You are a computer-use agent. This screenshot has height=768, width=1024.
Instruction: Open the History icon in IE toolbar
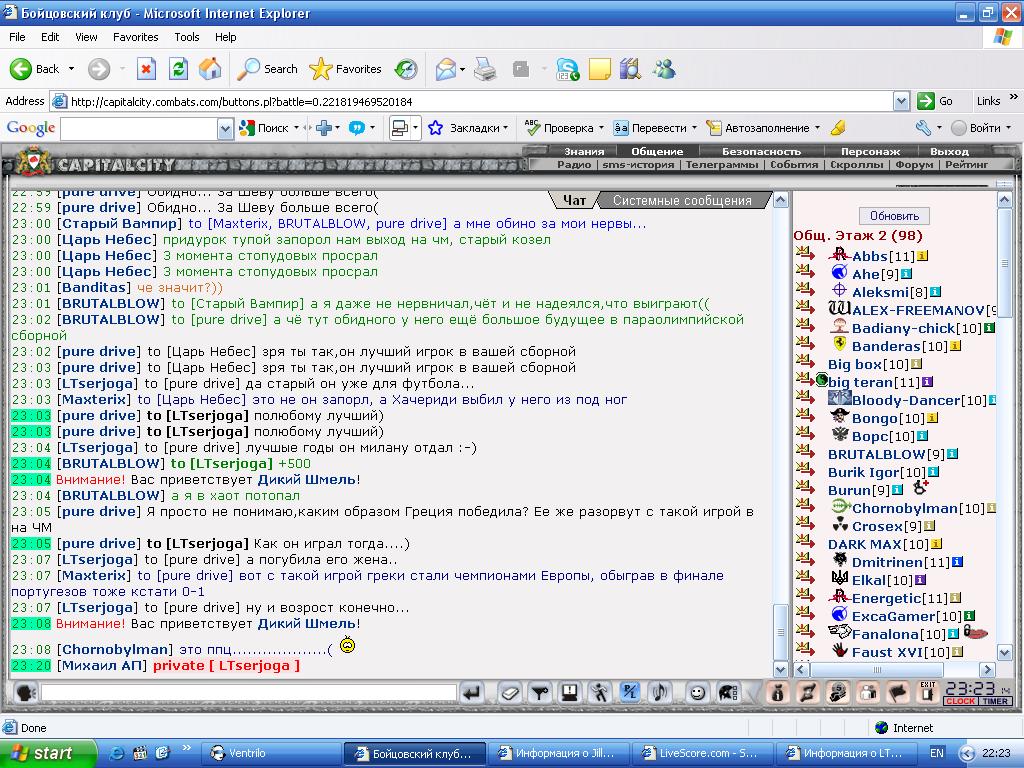[x=406, y=69]
